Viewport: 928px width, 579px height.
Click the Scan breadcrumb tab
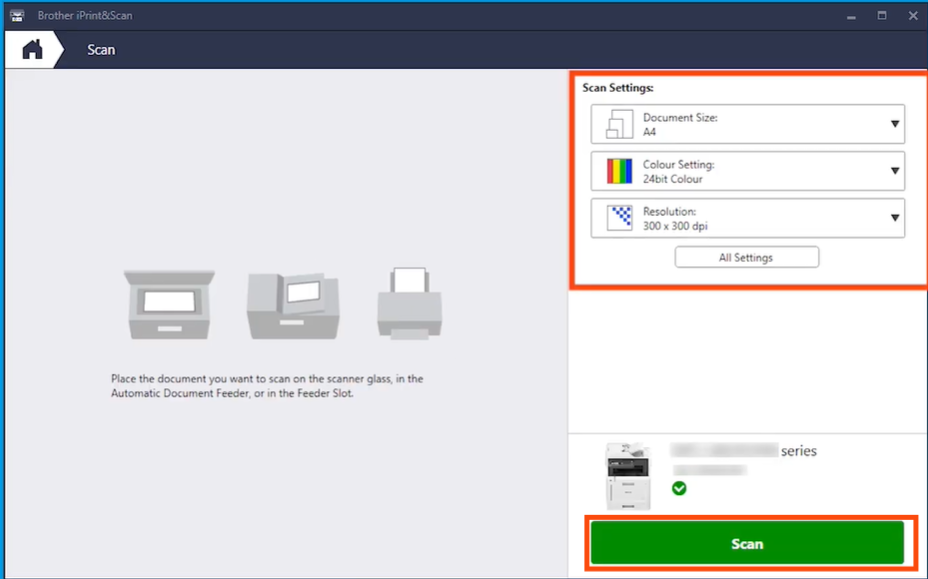coord(101,50)
